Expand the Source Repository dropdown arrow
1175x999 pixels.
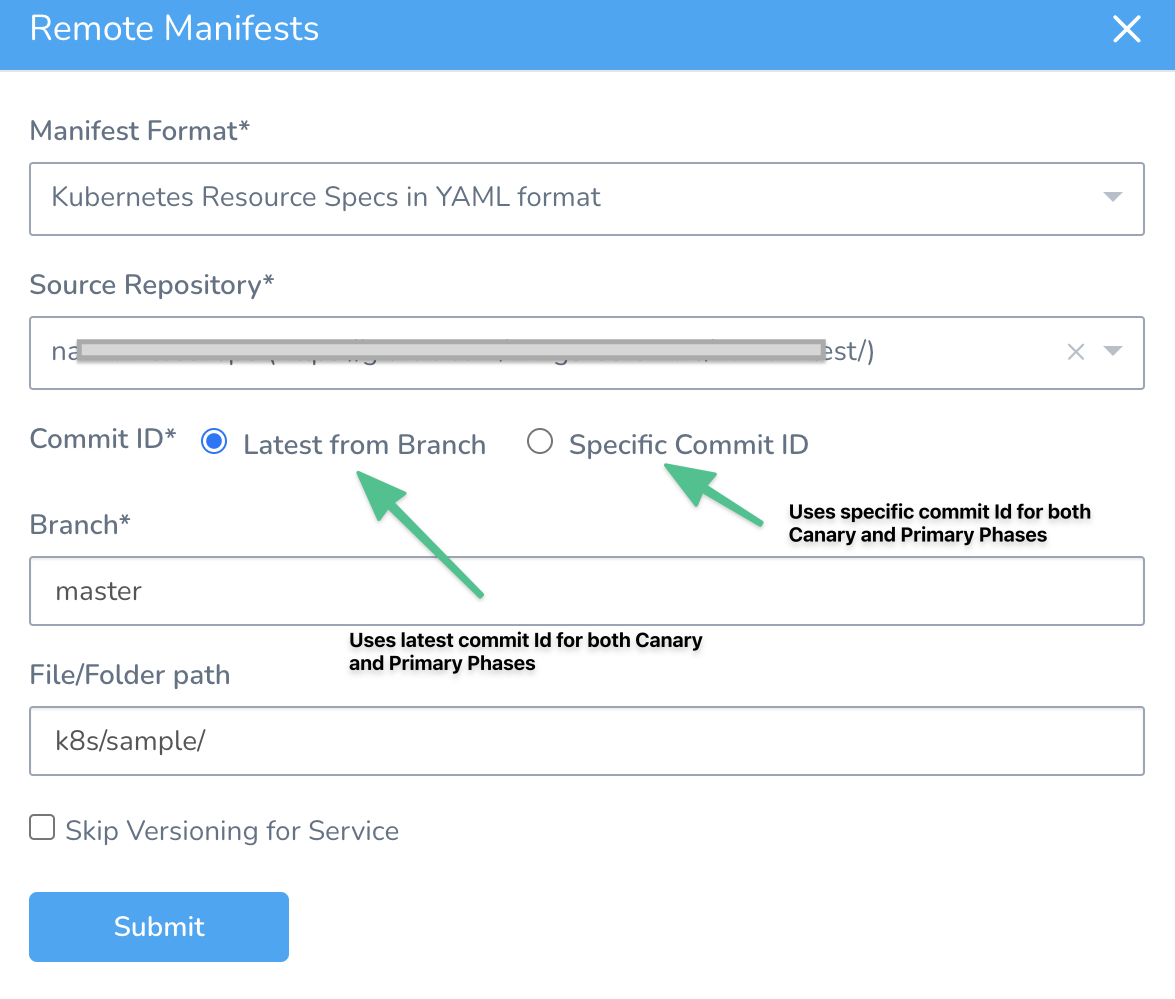1112,351
